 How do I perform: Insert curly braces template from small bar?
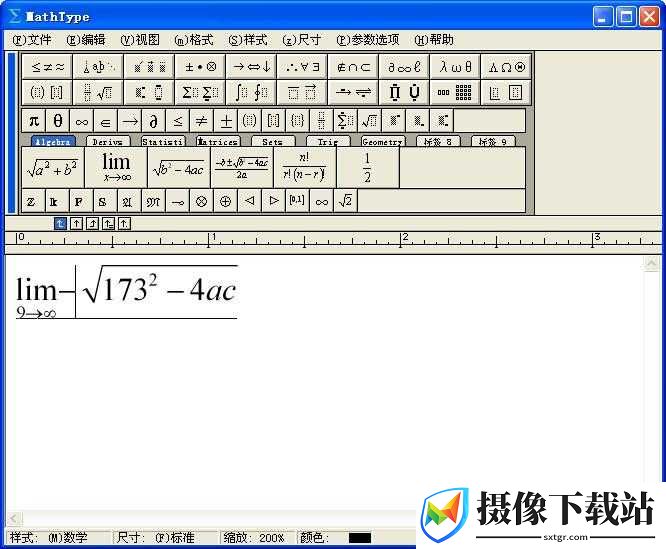click(297, 121)
